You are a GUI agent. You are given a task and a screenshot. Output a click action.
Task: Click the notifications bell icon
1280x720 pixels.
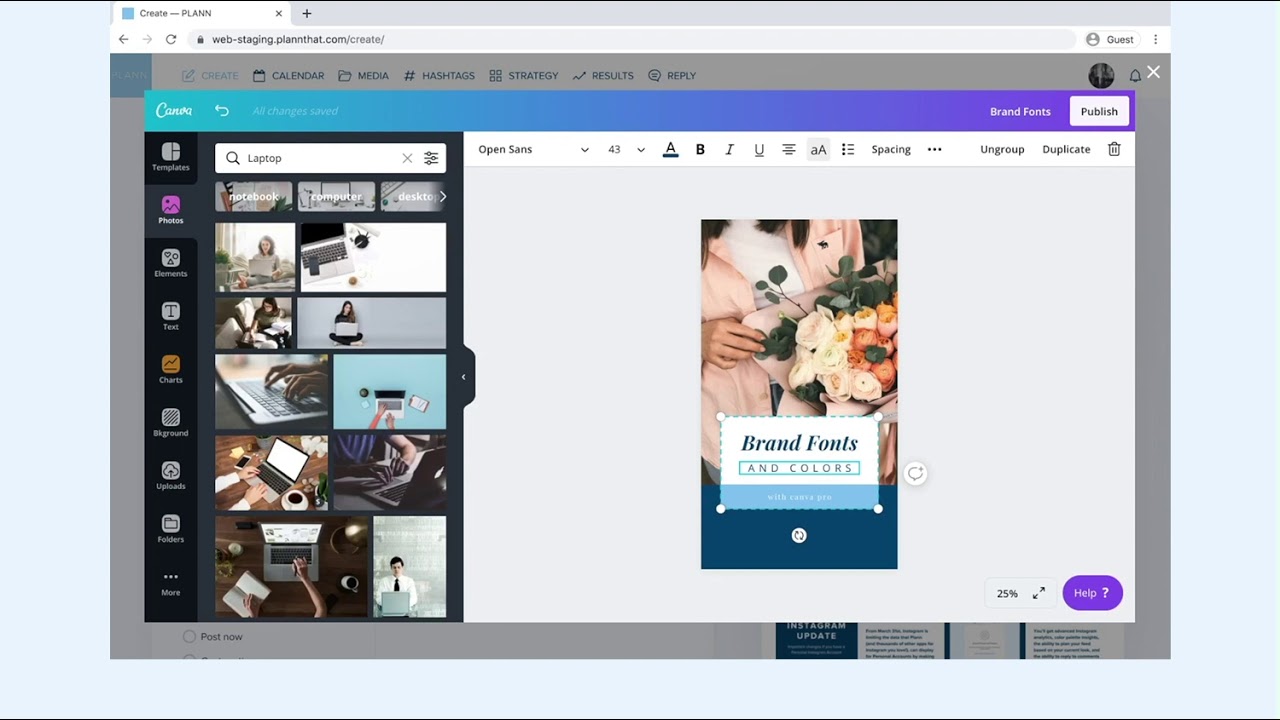1135,76
